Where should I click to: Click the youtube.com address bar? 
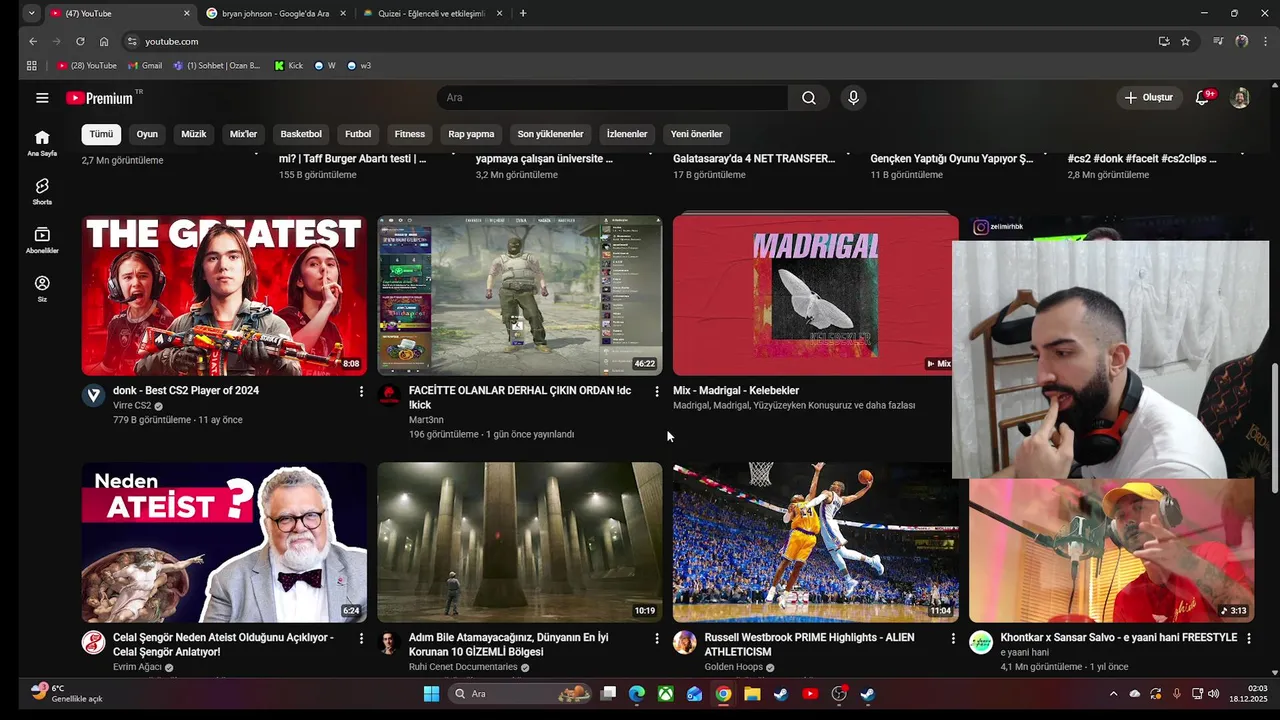point(640,41)
